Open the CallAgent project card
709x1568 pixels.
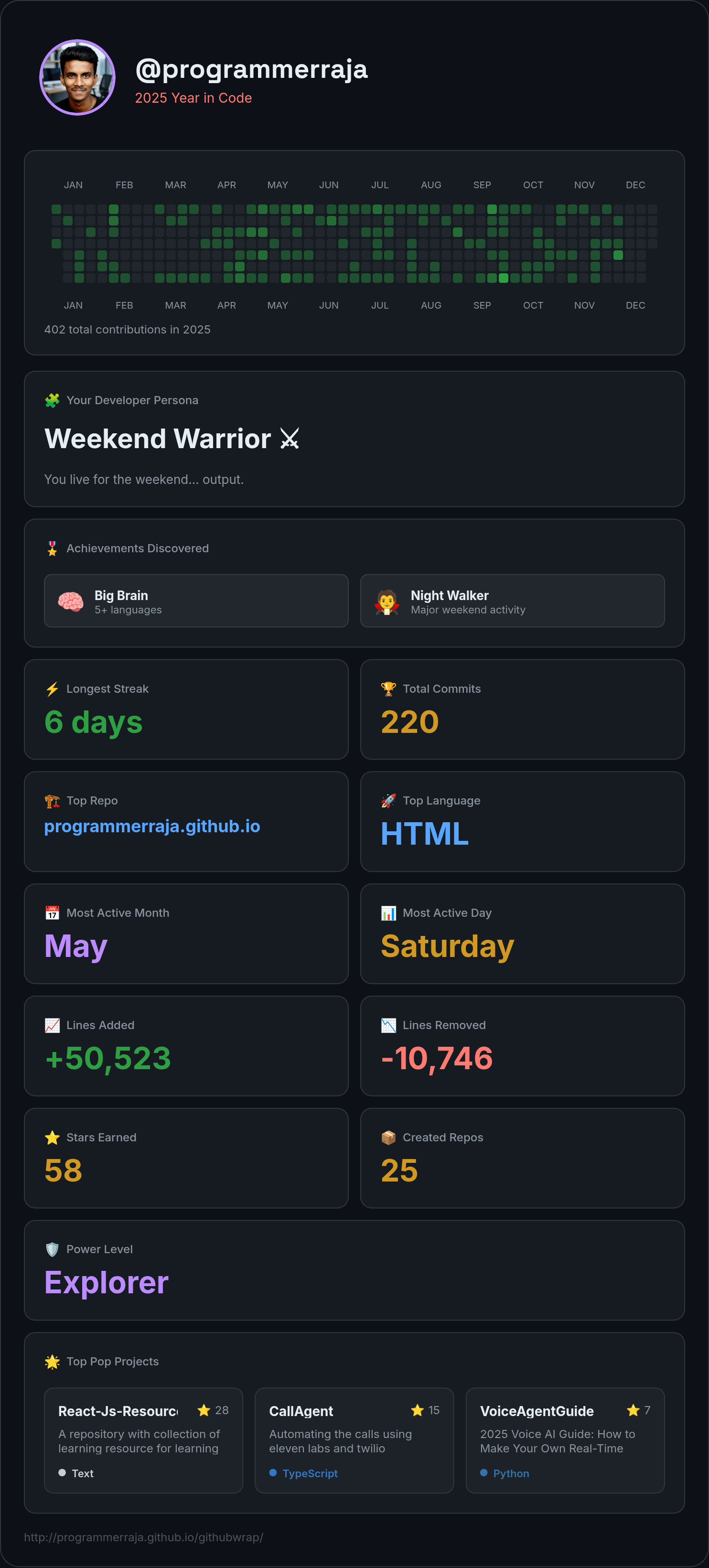coord(354,1439)
